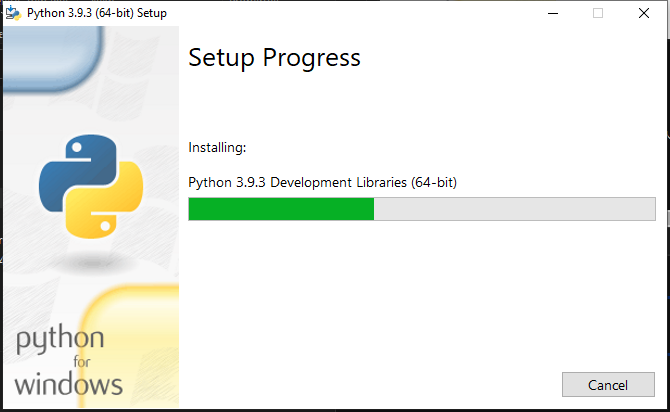This screenshot has width=670, height=412.
Task: Click the Cancel button
Action: (608, 385)
